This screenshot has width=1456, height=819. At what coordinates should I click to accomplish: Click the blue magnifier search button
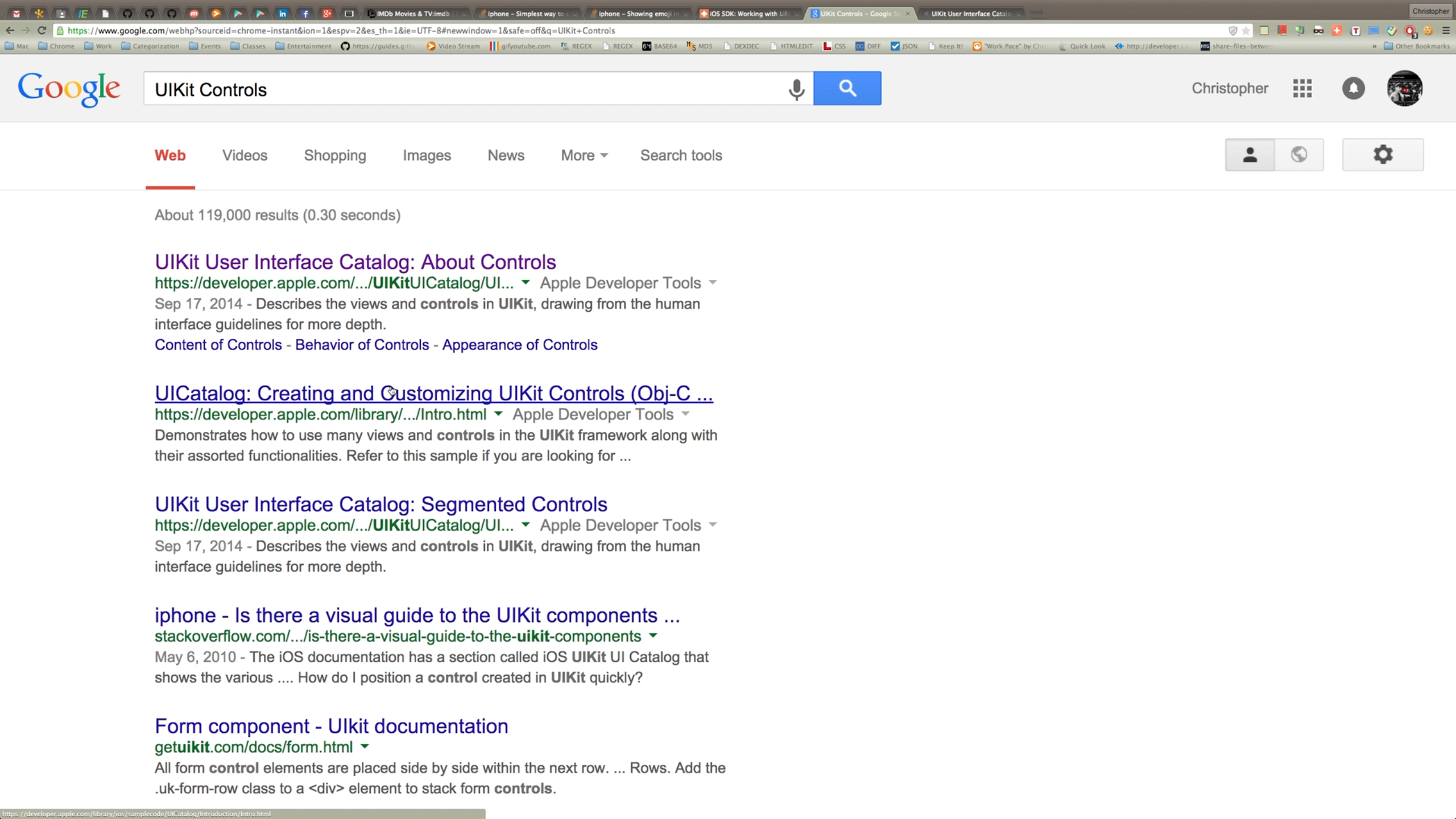coord(847,88)
